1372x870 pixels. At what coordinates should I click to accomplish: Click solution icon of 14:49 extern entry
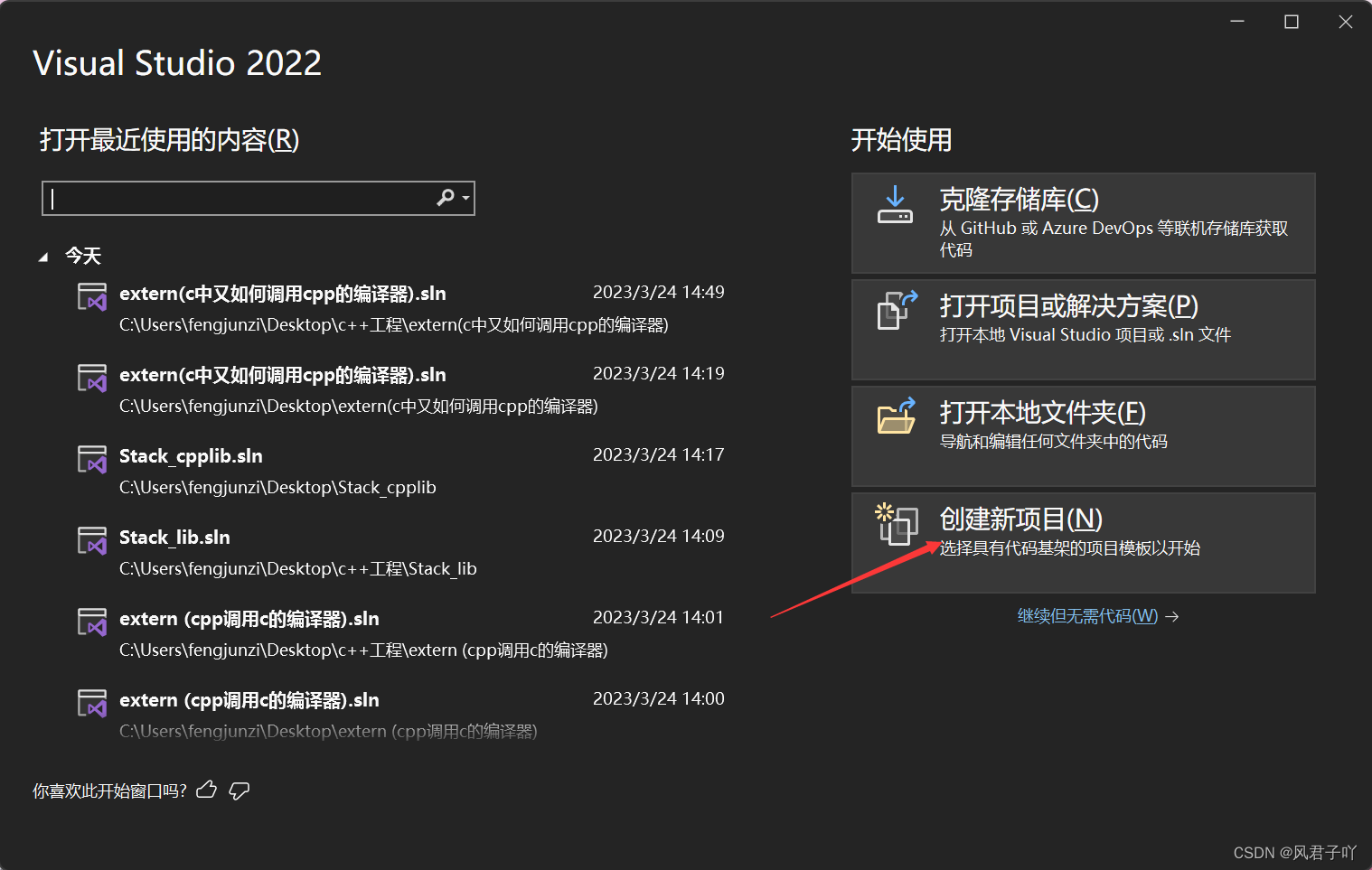[x=92, y=297]
